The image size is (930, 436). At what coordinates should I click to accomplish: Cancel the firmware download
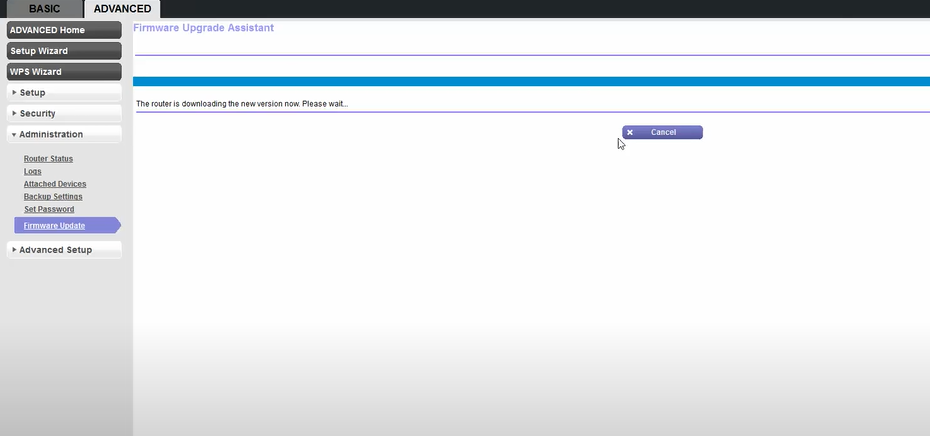click(x=663, y=132)
